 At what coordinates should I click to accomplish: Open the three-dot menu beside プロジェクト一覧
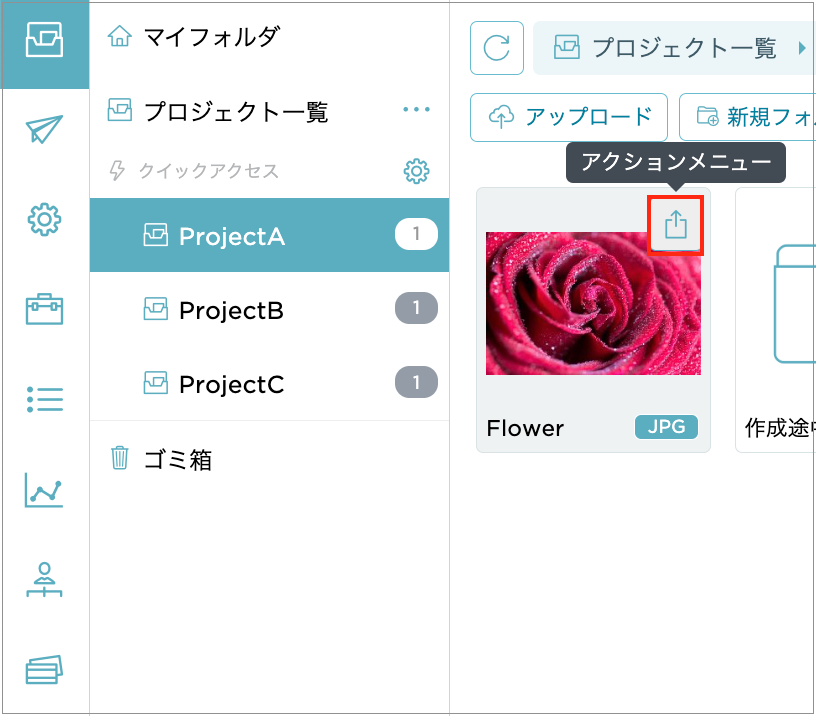coord(416,109)
